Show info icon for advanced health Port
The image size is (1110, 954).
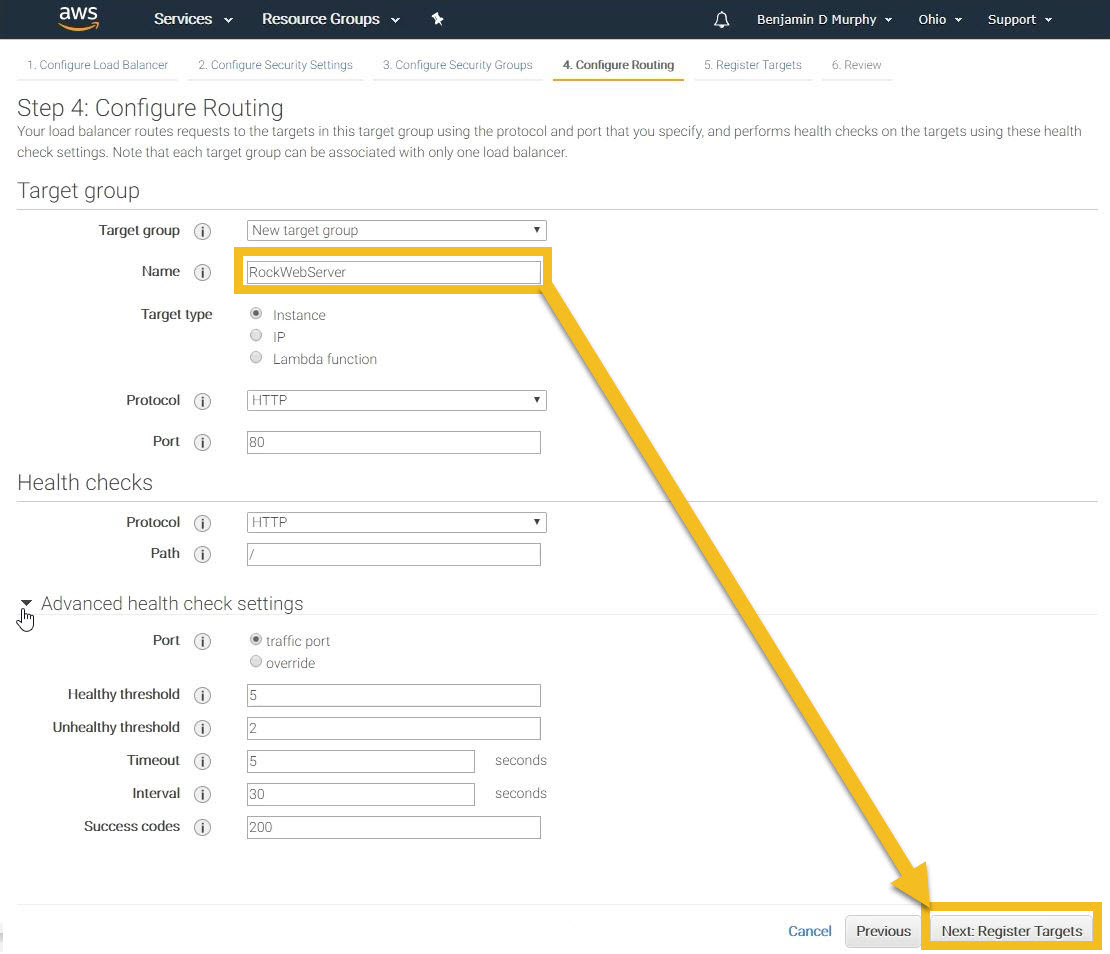point(202,641)
